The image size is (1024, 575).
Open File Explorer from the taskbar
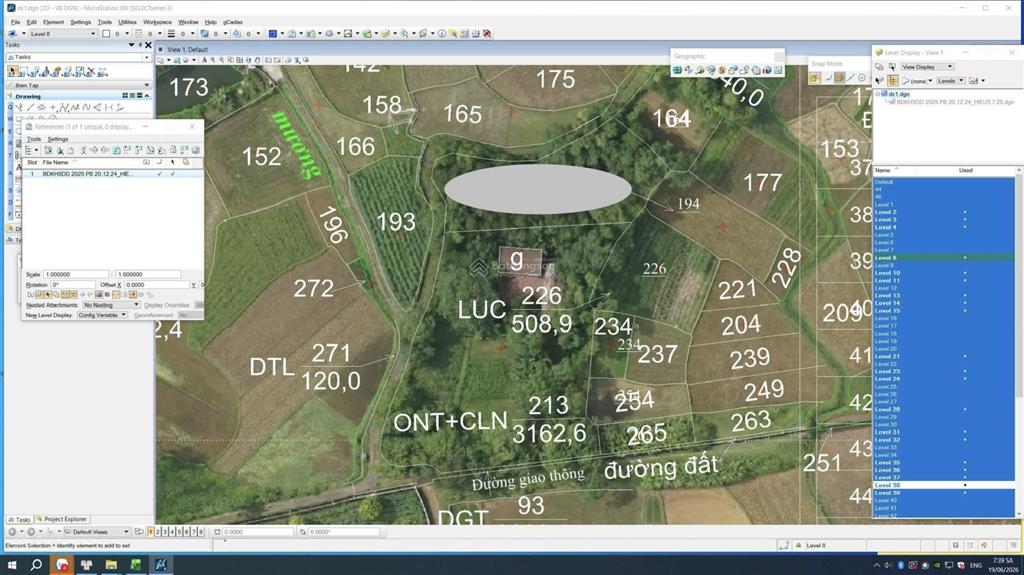111,565
